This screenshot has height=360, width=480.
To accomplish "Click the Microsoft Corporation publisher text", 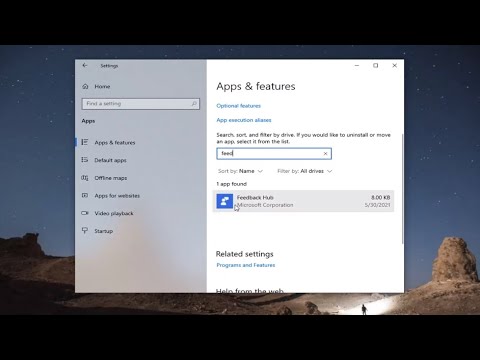I will (x=265, y=205).
